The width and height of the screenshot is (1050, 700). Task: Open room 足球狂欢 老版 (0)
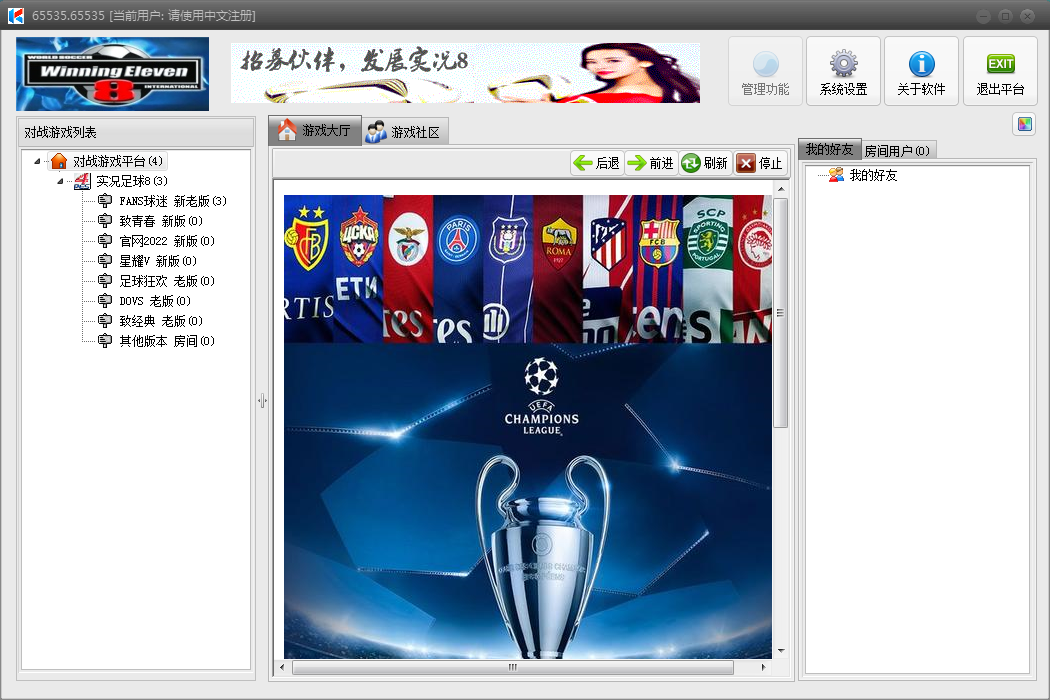click(167, 281)
